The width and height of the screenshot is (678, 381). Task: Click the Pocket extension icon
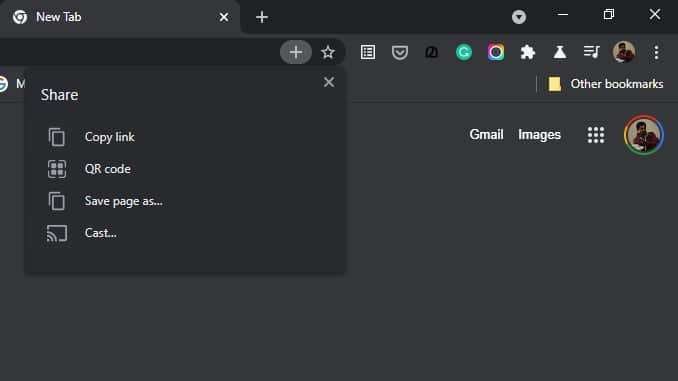400,52
